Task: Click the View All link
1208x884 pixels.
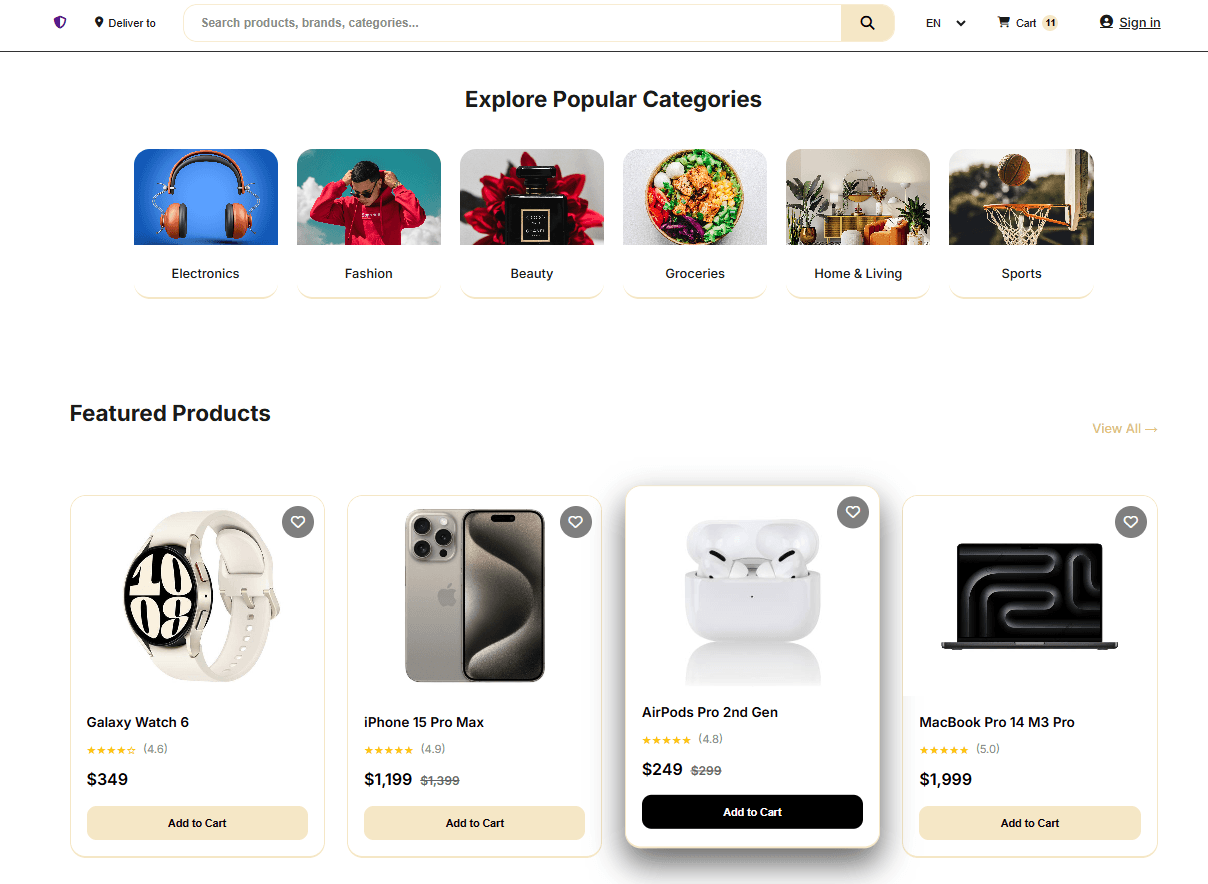Action: click(1125, 428)
